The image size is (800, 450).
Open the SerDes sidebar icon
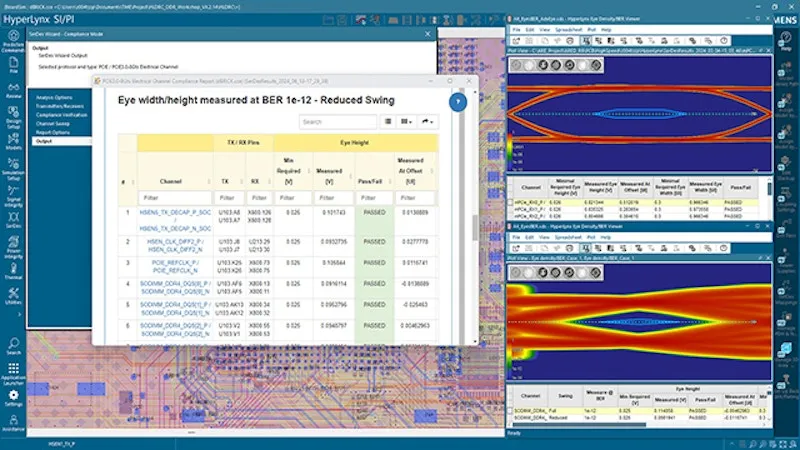13,221
